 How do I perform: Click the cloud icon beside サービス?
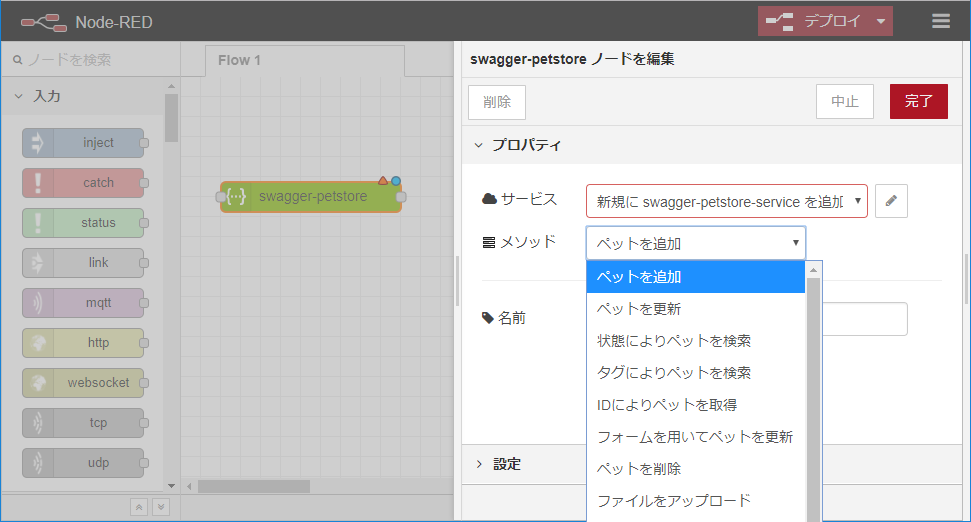[489, 199]
